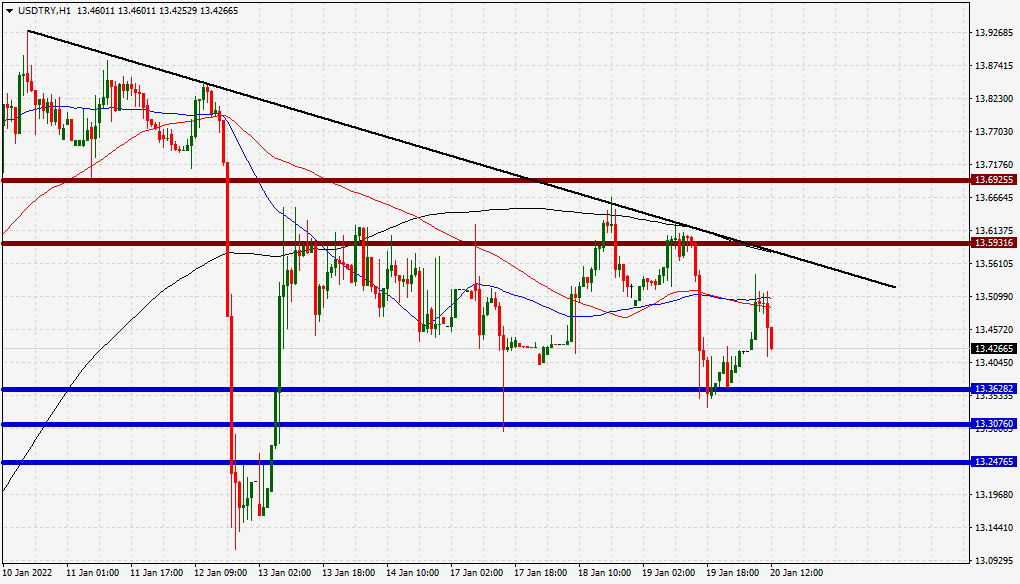Screen dimensions: 1020x584
Task: Select the 19 Jan 18:00 time label
Action: pos(732,573)
